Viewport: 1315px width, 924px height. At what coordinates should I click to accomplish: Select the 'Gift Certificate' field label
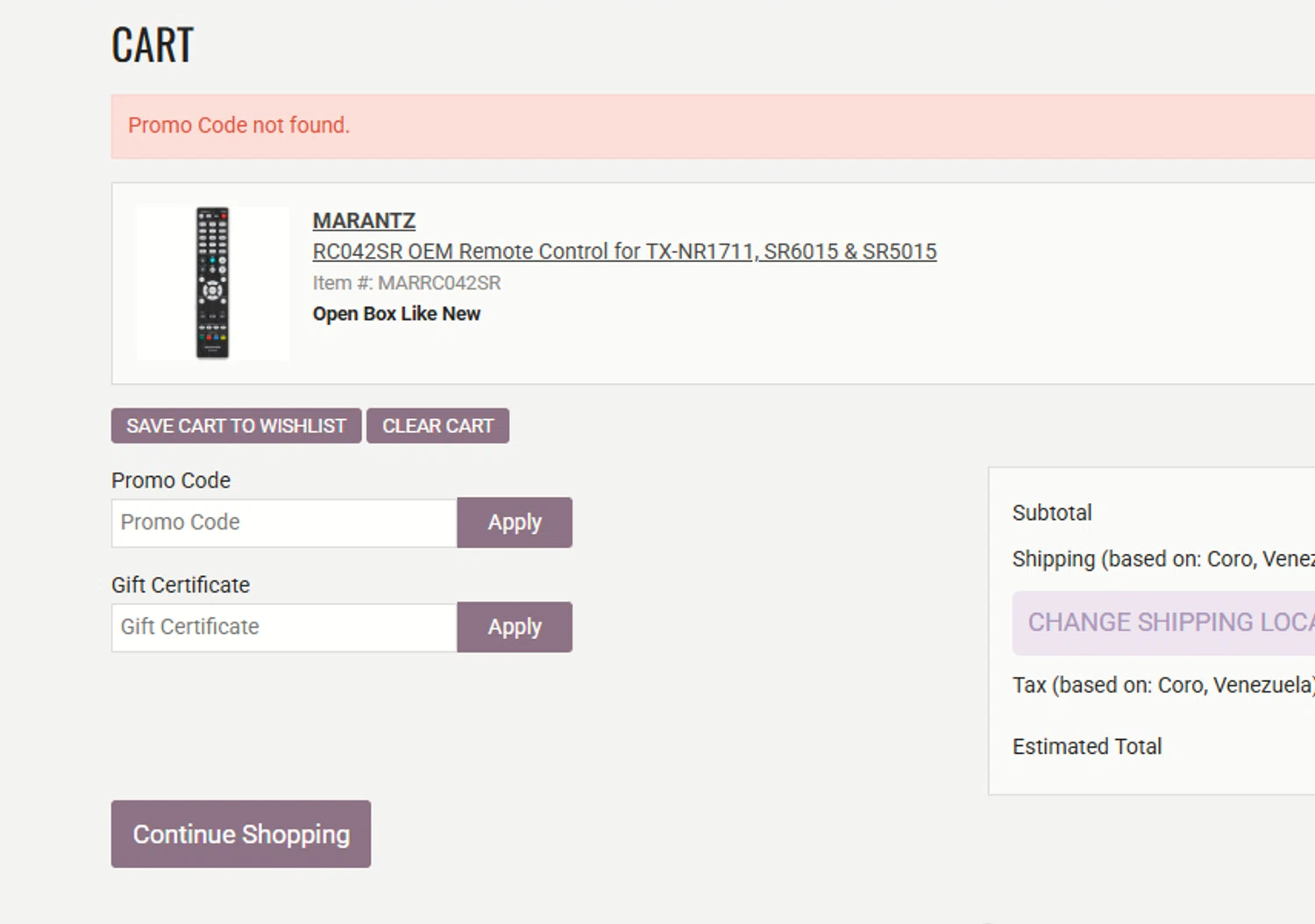click(181, 585)
